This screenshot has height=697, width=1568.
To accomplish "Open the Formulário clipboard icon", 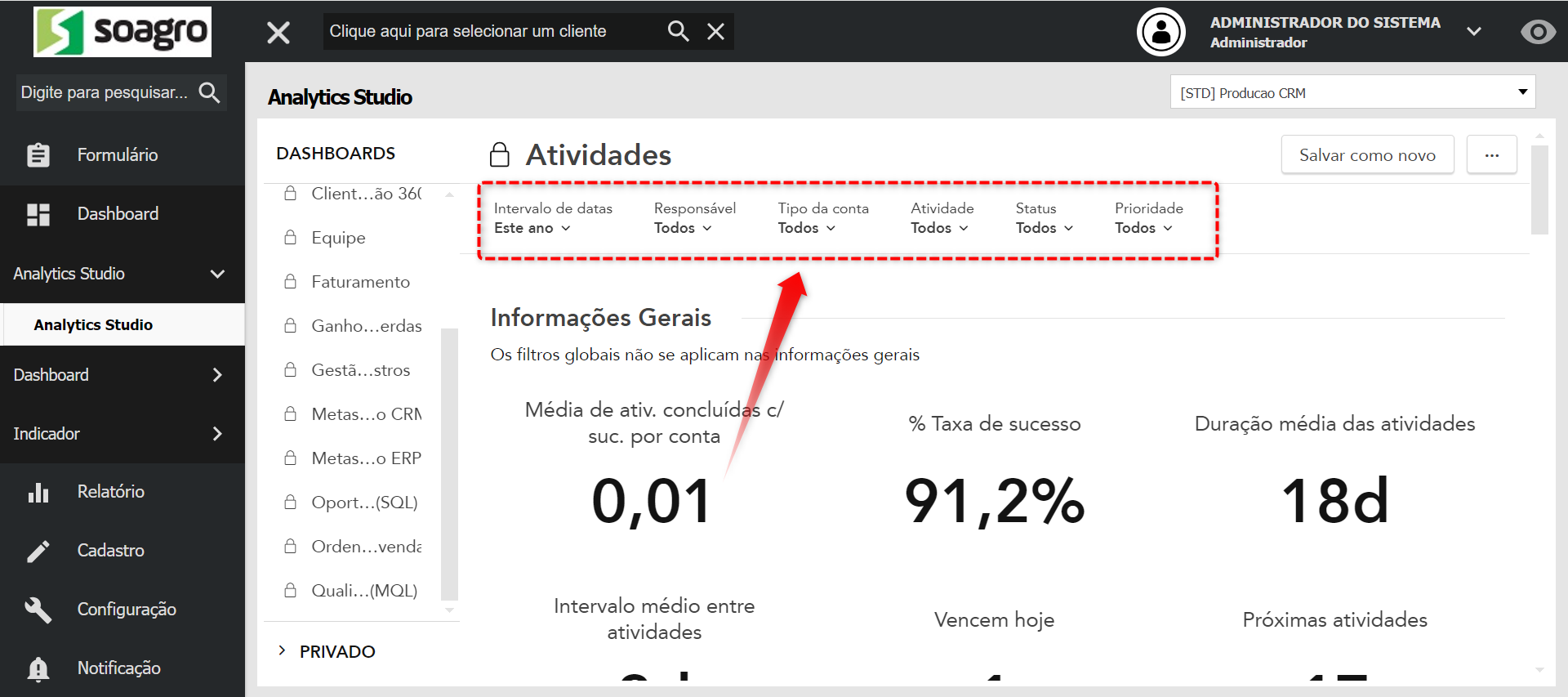I will point(38,154).
